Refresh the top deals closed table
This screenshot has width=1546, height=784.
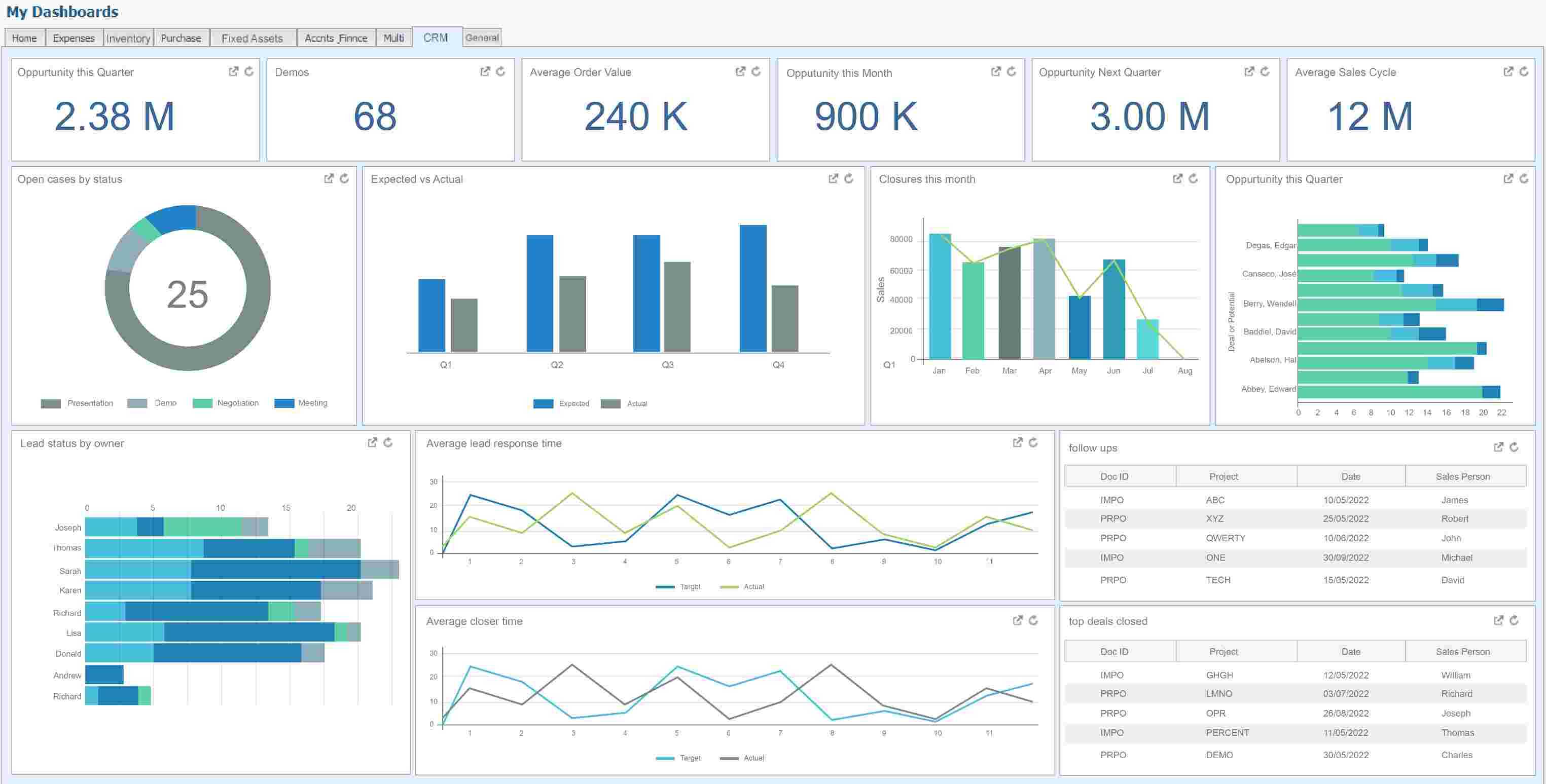tap(1514, 620)
